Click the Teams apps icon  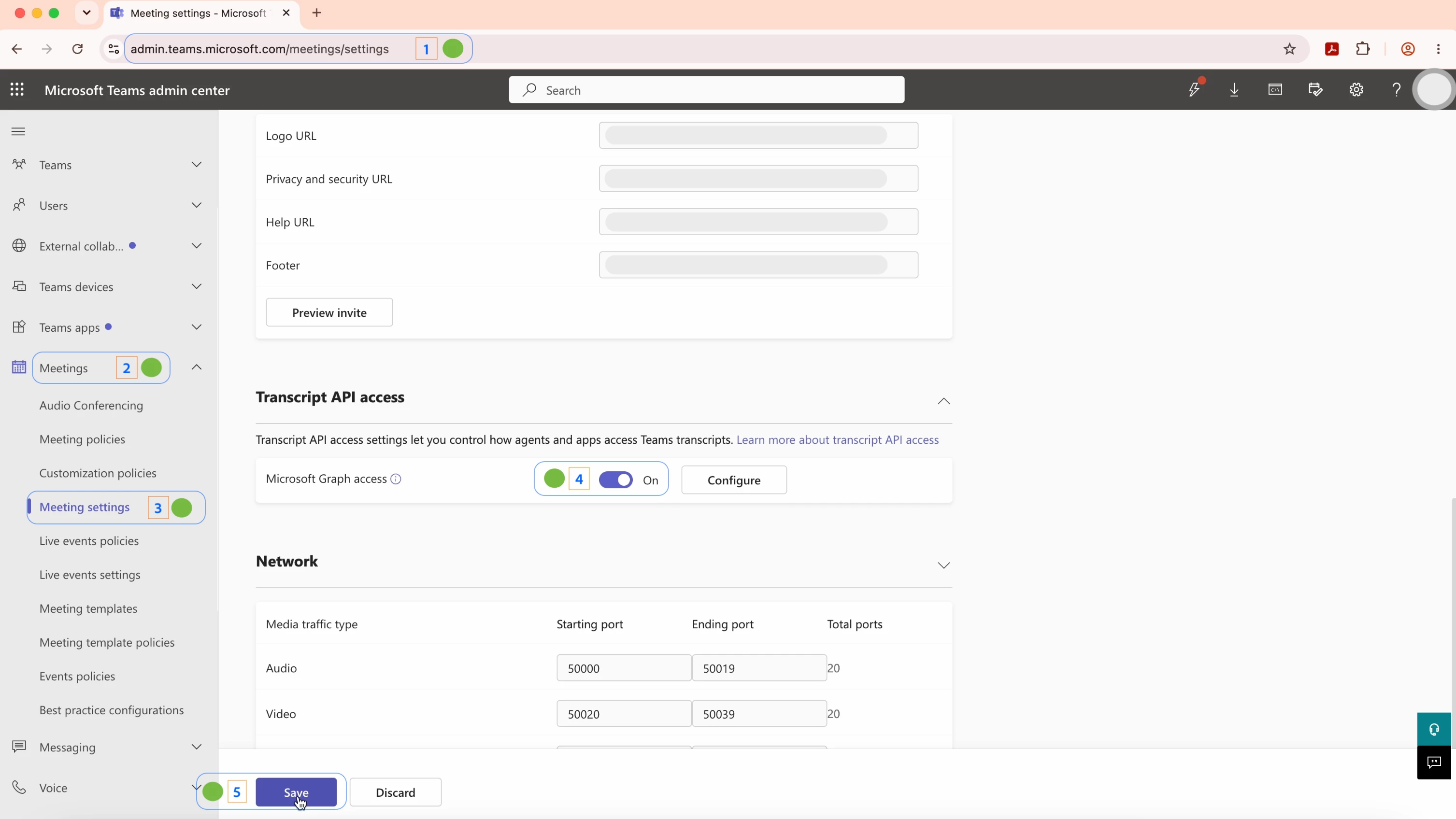point(19,327)
